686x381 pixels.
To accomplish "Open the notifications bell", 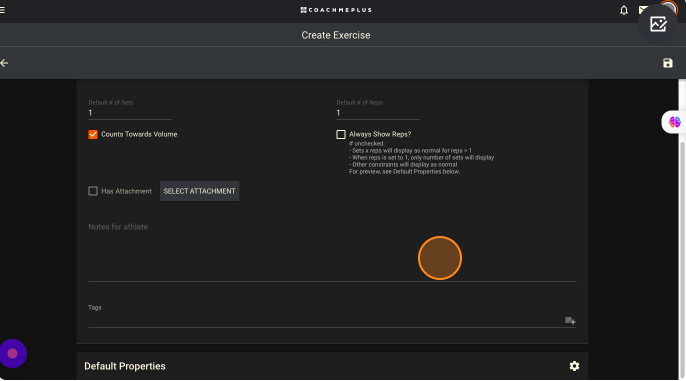I will coord(624,10).
